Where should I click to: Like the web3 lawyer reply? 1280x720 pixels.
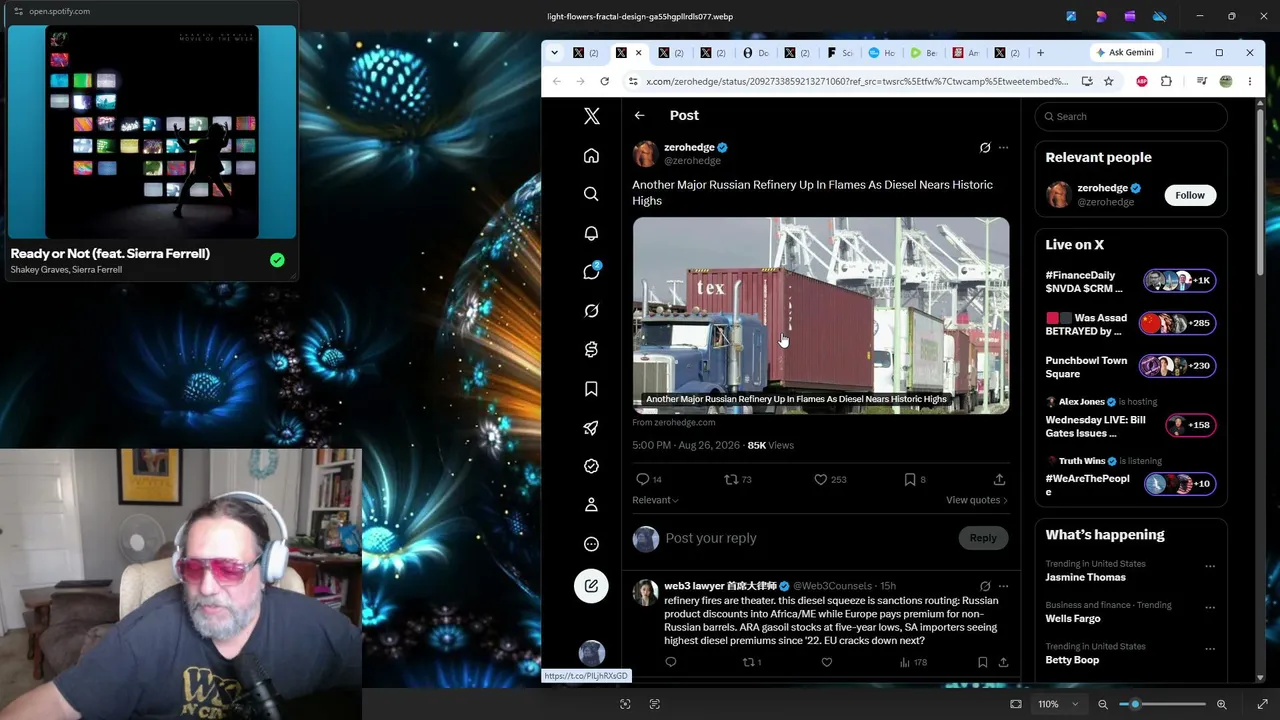(827, 662)
